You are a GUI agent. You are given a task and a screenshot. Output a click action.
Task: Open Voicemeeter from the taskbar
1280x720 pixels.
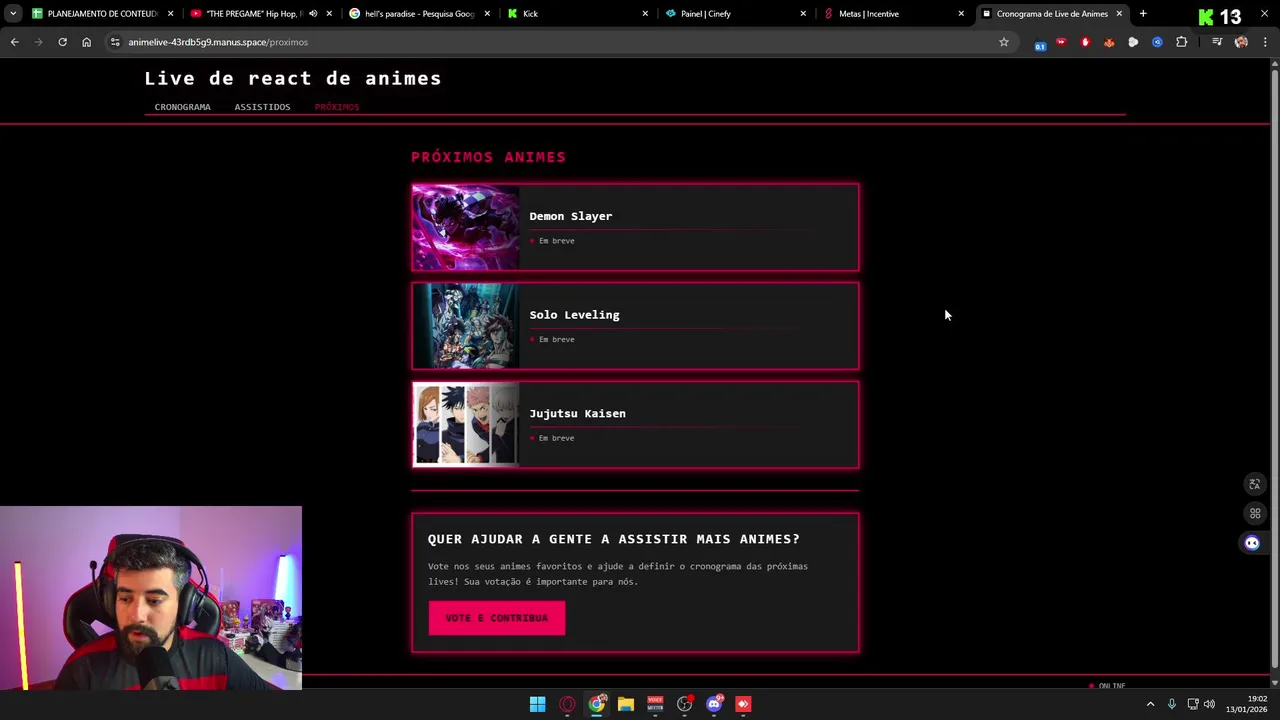(x=655, y=704)
